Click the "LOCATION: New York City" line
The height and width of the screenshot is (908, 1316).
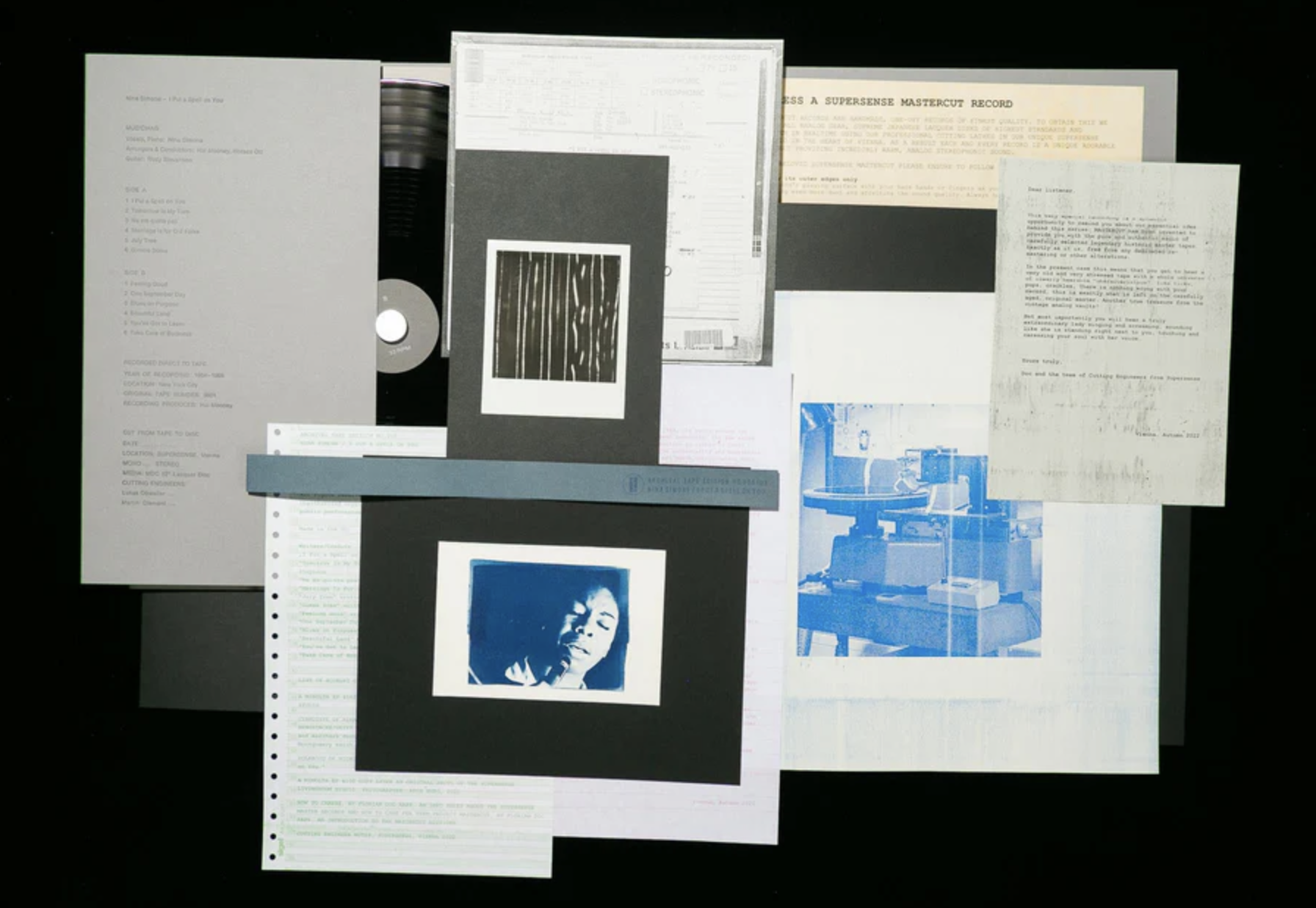pyautogui.click(x=160, y=384)
